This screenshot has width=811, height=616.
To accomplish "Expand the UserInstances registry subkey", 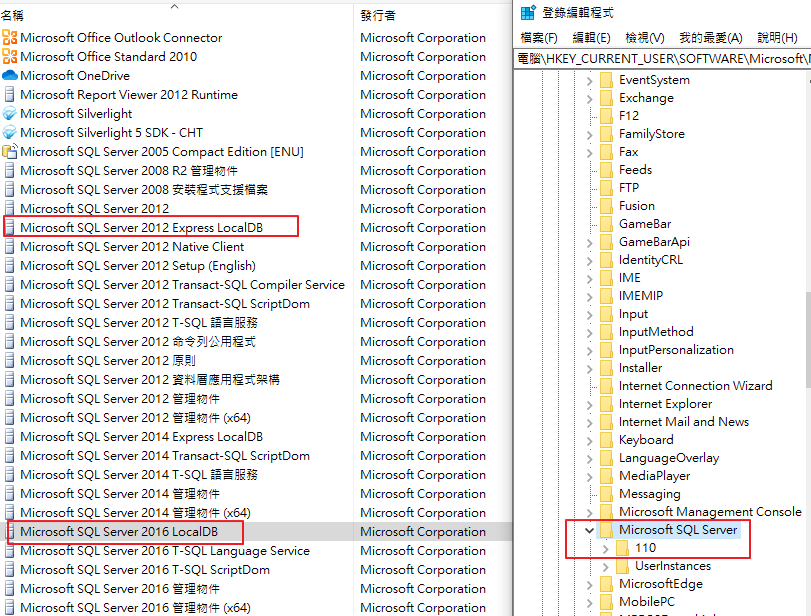I will 606,566.
